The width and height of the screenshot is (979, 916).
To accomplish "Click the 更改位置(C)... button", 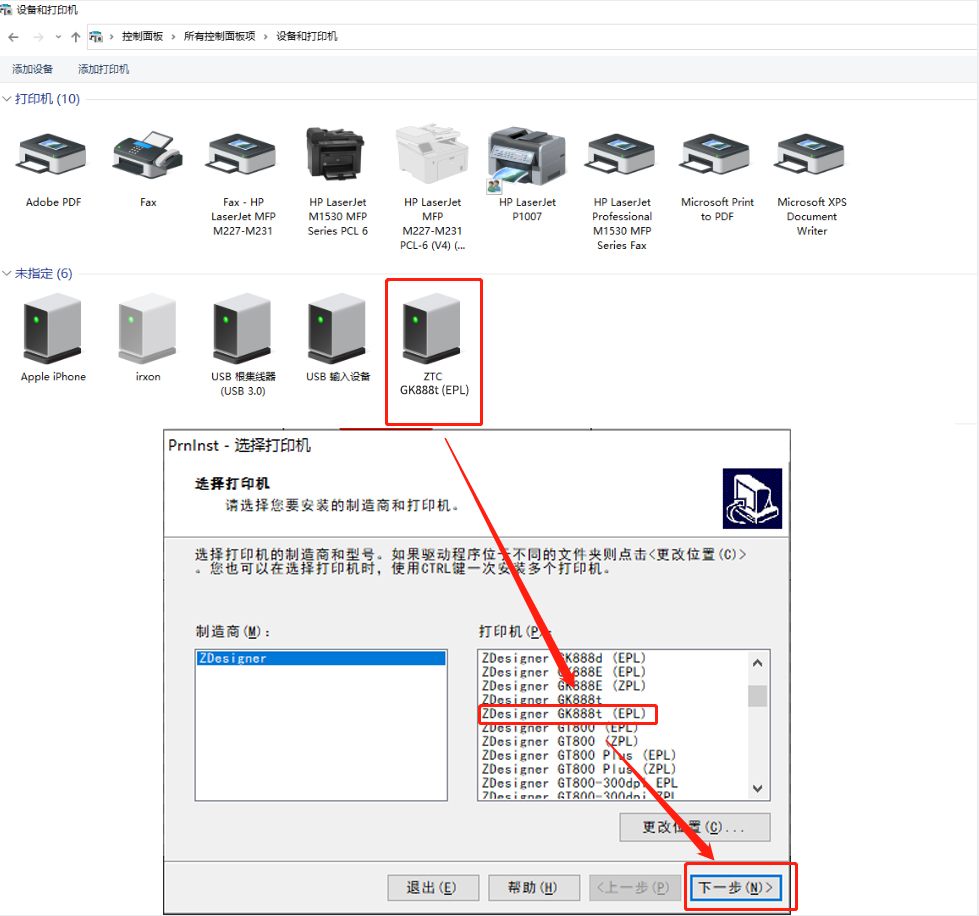I will pyautogui.click(x=695, y=827).
